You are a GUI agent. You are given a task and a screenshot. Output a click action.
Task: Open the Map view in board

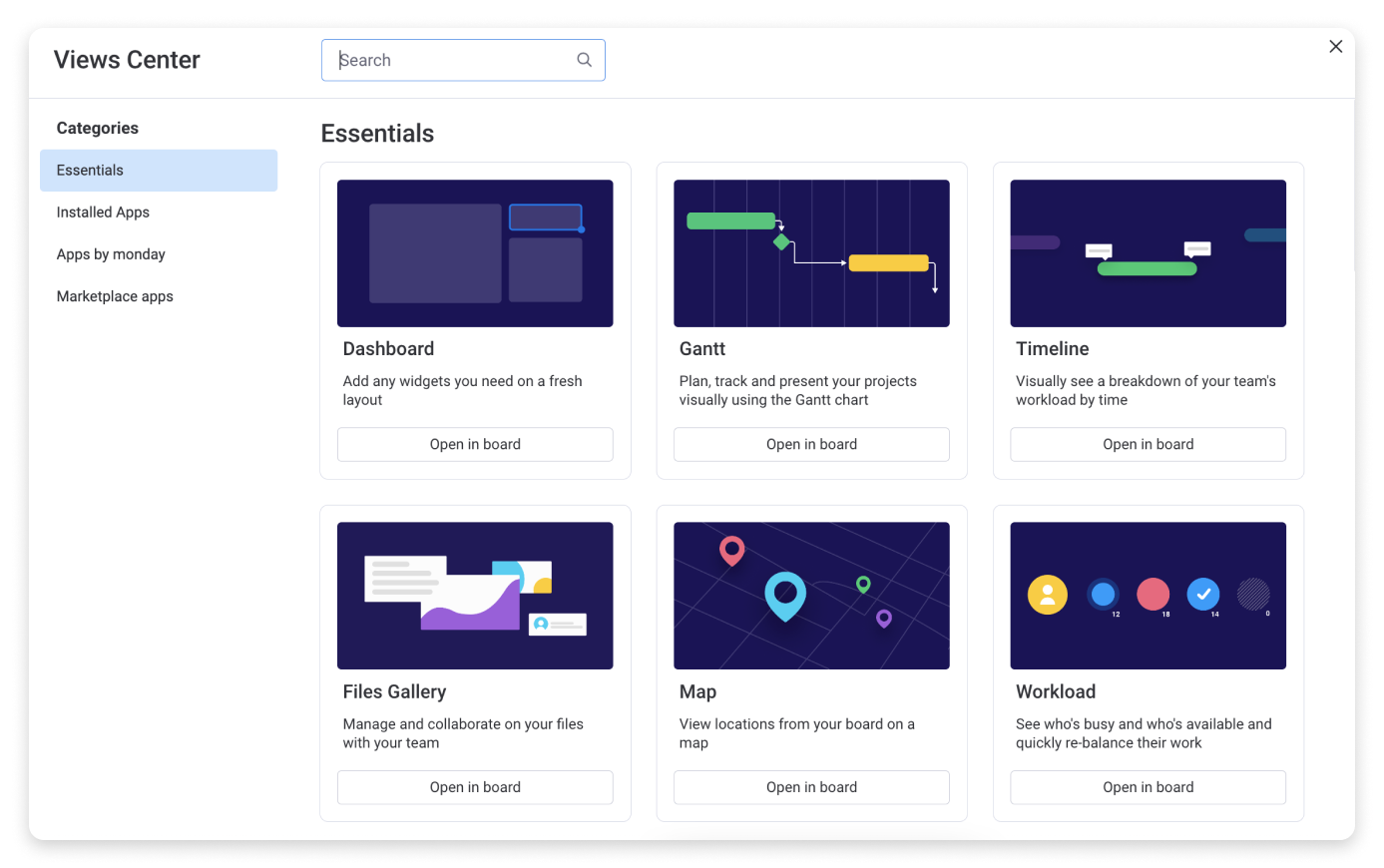coord(811,787)
